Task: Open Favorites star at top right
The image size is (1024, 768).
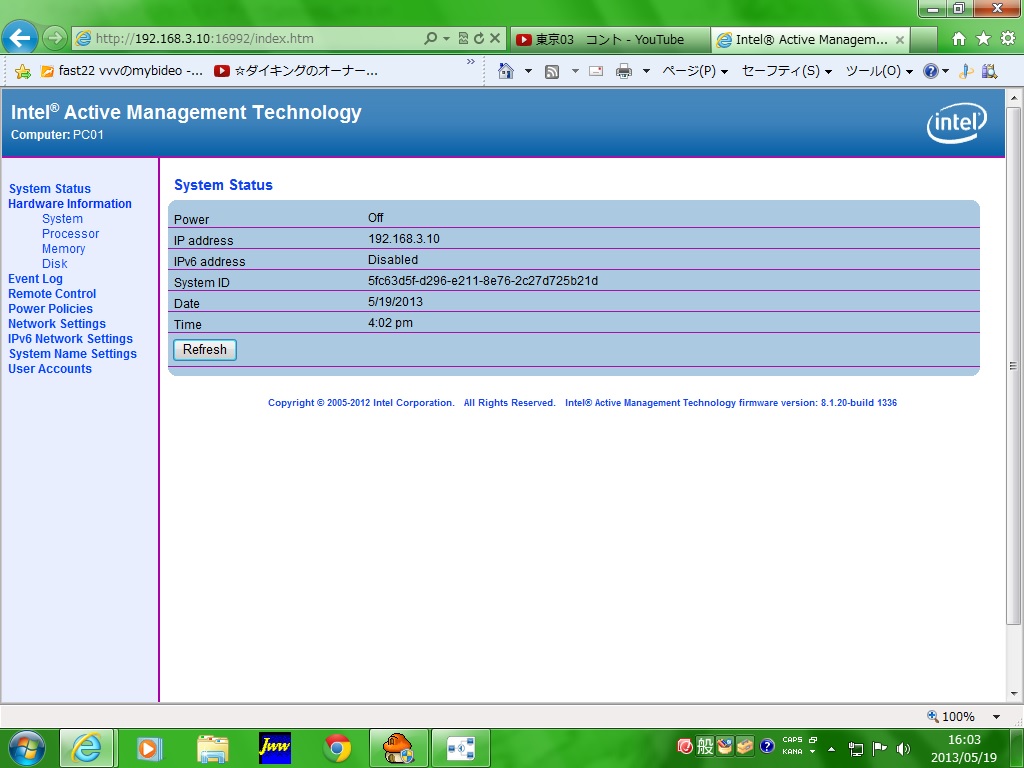Action: click(x=984, y=39)
